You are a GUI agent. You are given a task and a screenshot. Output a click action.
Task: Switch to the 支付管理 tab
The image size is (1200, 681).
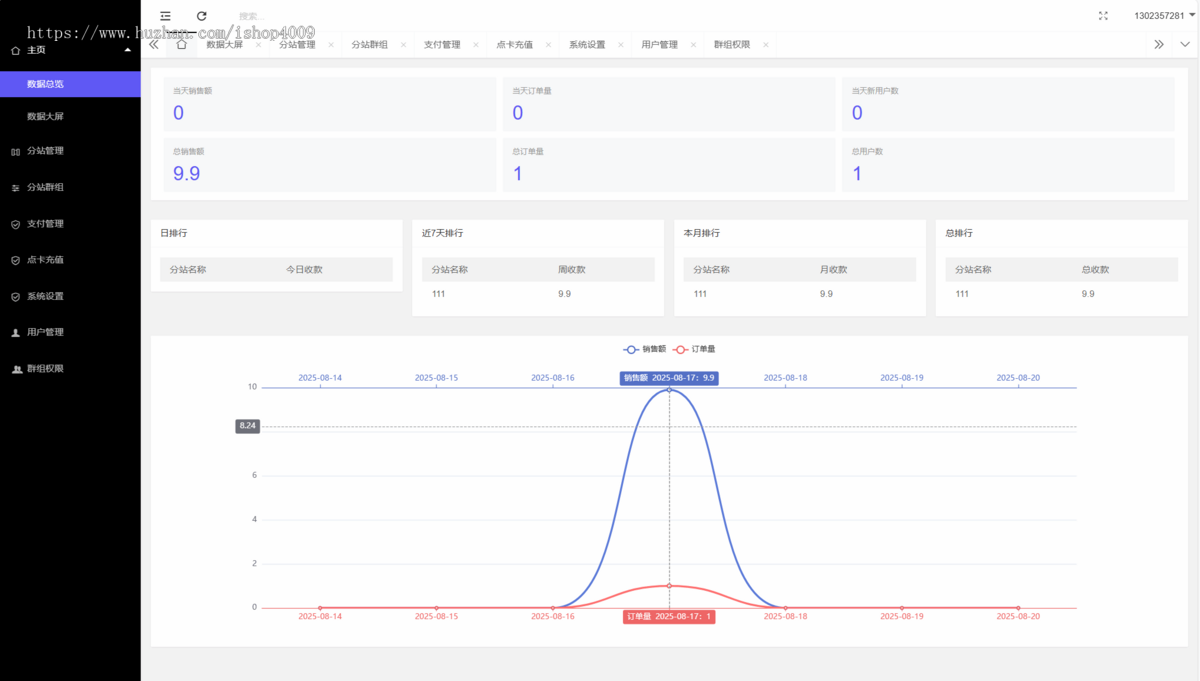point(442,45)
